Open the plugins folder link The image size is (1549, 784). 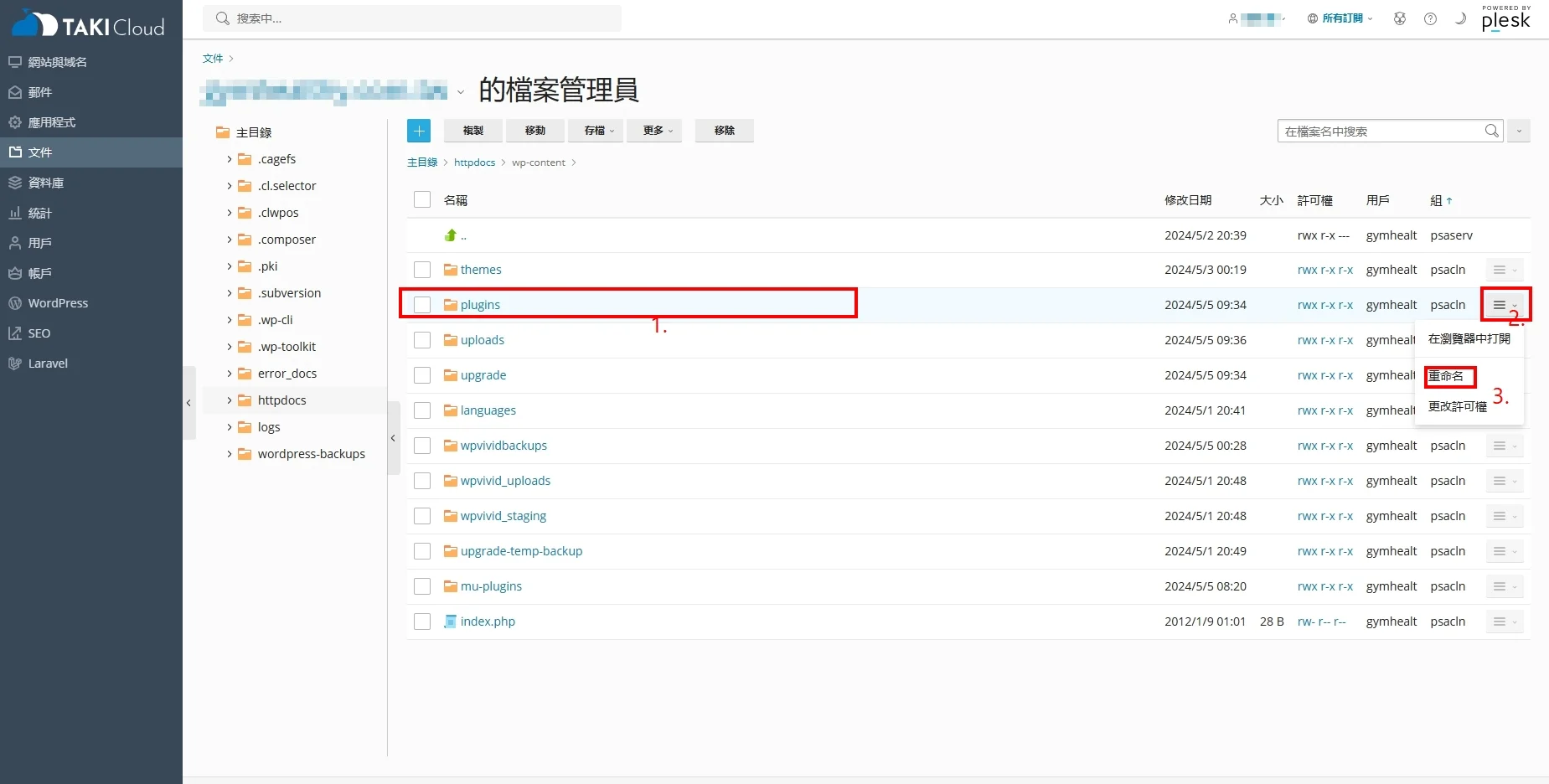point(480,305)
